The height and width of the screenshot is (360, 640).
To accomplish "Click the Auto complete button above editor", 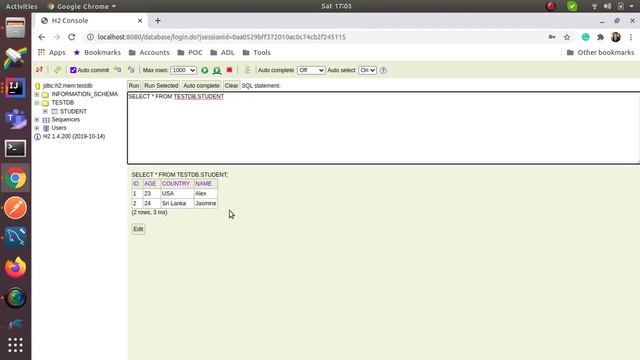I will (201, 86).
